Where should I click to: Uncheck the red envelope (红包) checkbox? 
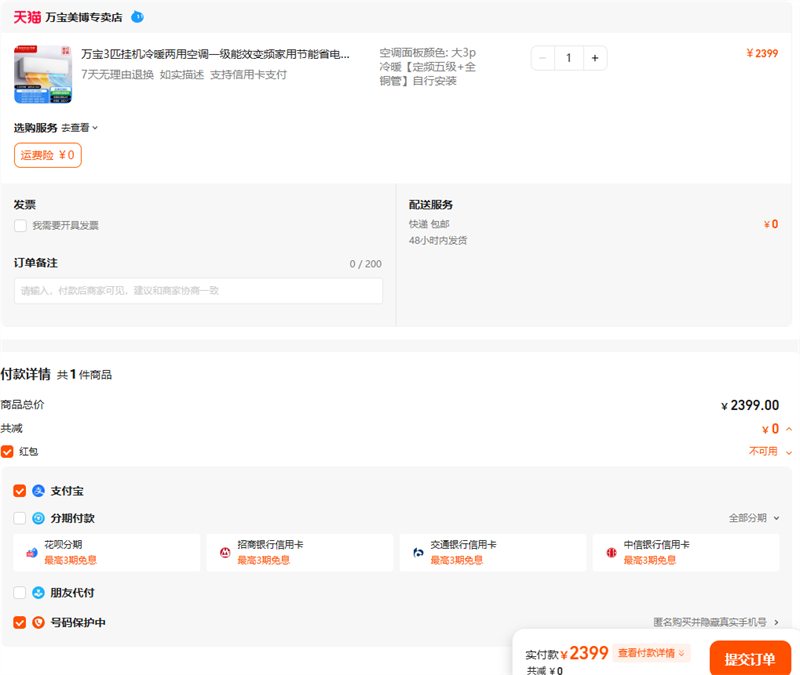coord(8,452)
